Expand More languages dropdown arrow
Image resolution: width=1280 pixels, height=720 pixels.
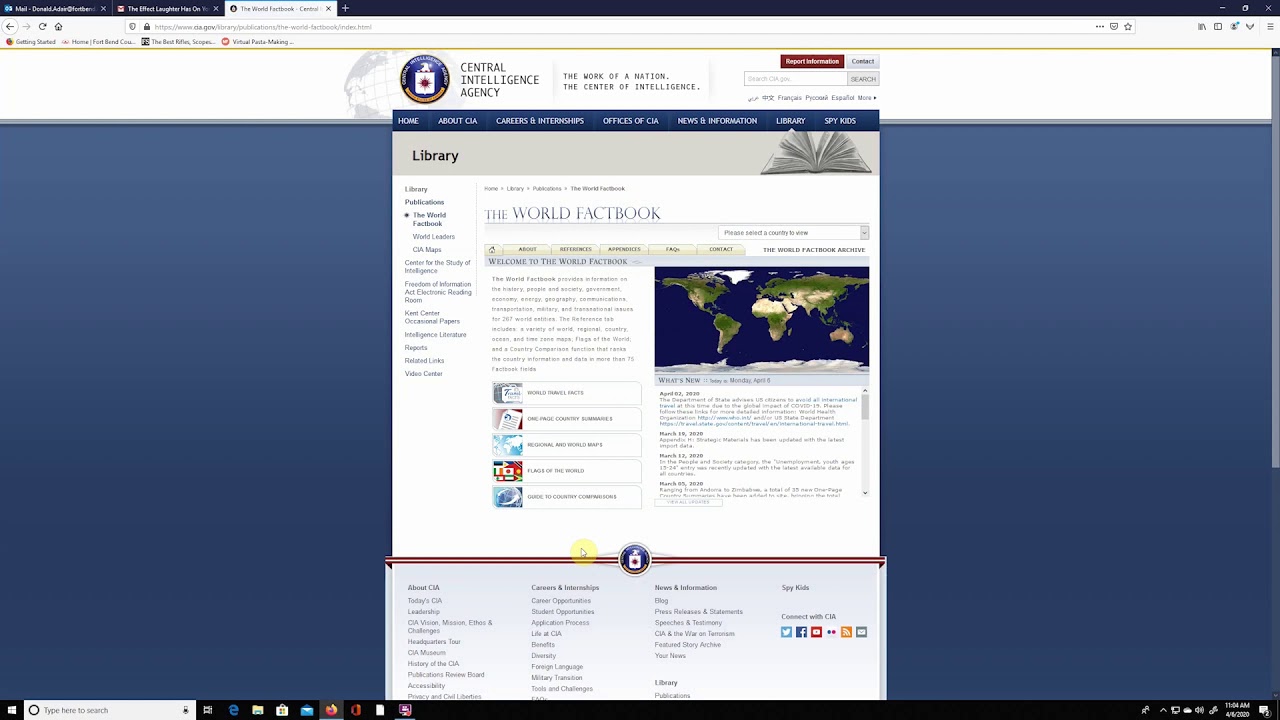pos(875,98)
